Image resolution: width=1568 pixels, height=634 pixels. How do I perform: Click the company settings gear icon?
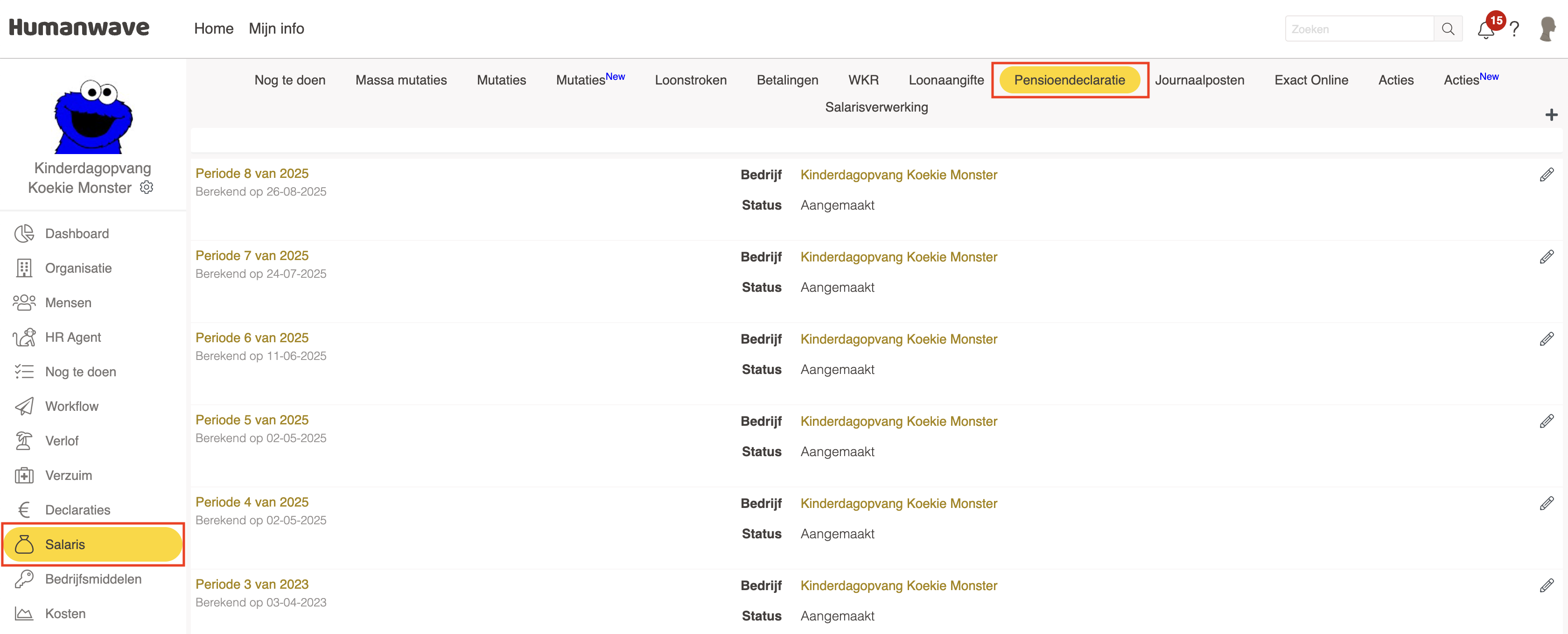tap(147, 188)
